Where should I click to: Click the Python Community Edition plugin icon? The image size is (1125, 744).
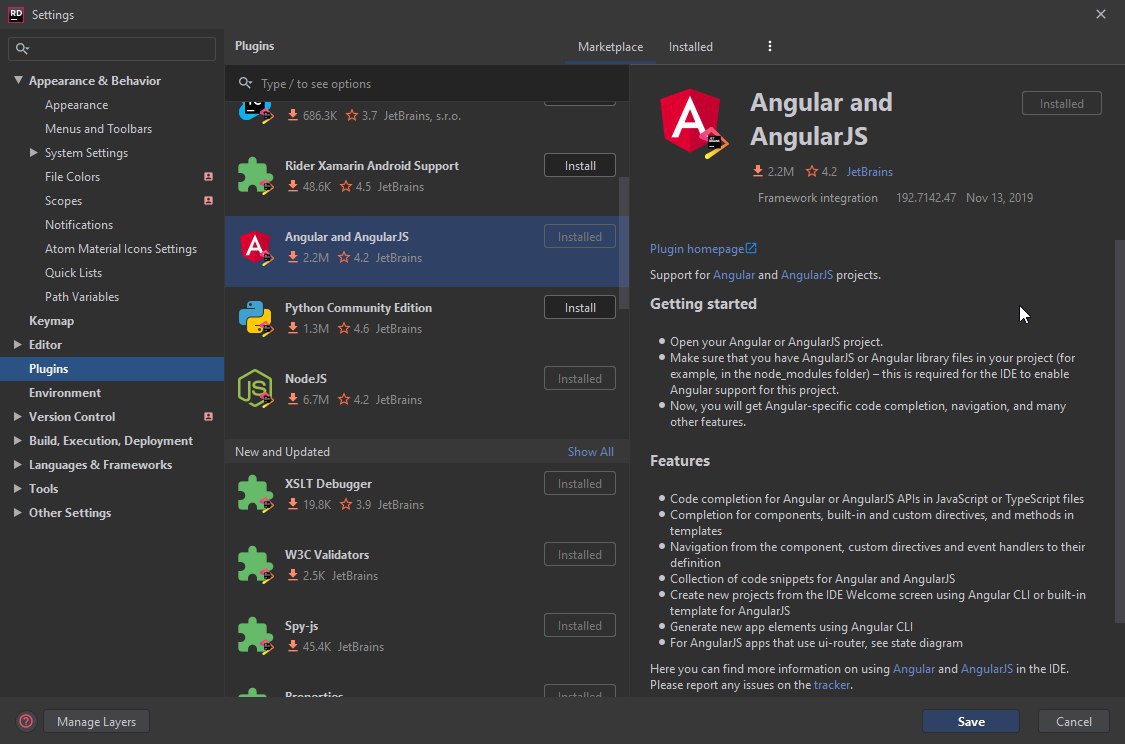tap(255, 318)
